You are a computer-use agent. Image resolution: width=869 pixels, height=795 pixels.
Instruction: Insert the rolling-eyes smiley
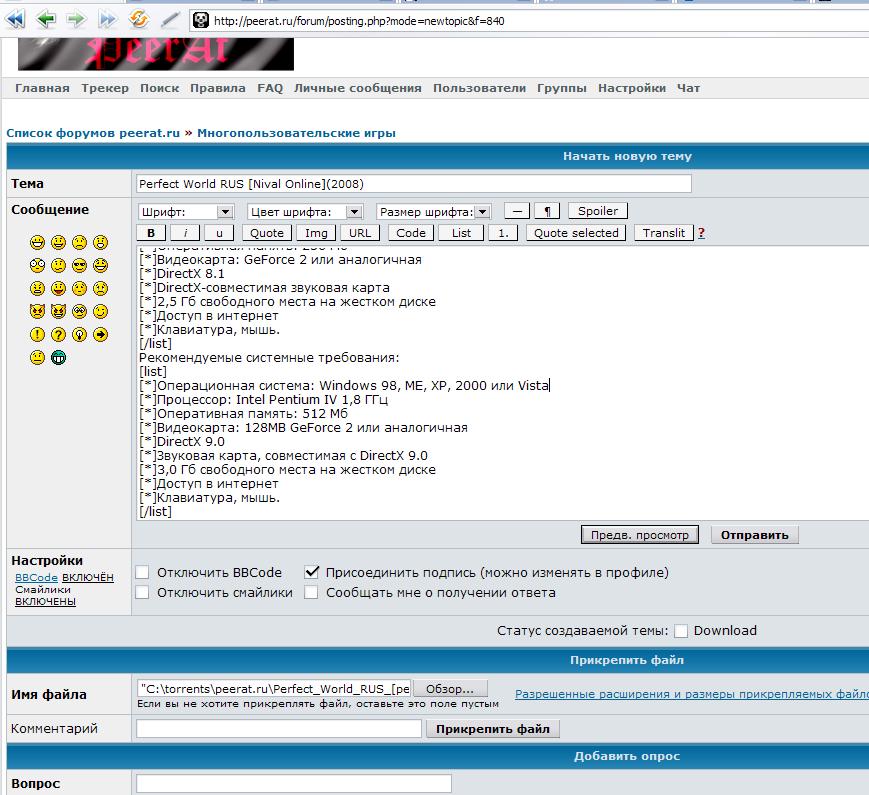click(x=79, y=312)
